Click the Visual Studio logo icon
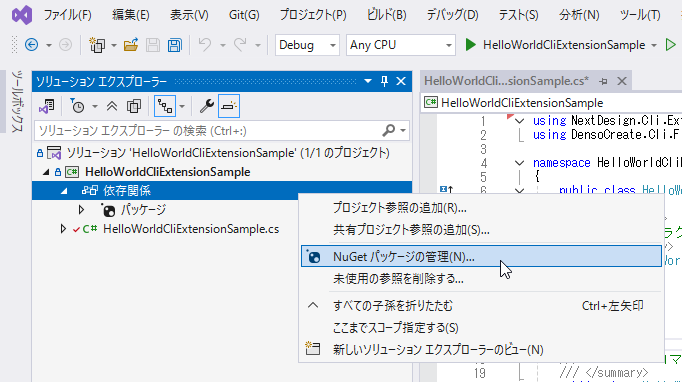 [22, 15]
